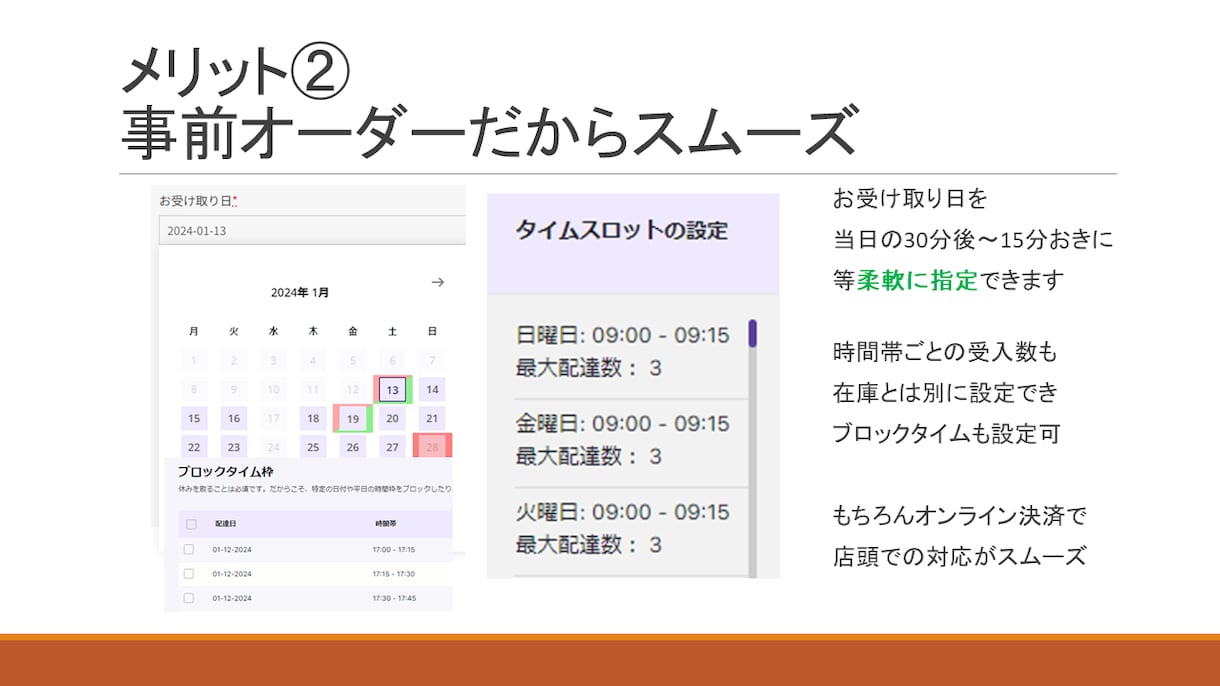The width and height of the screenshot is (1220, 686).
Task: Toggle the select-all checkbox in block time header
Action: pyautogui.click(x=191, y=524)
